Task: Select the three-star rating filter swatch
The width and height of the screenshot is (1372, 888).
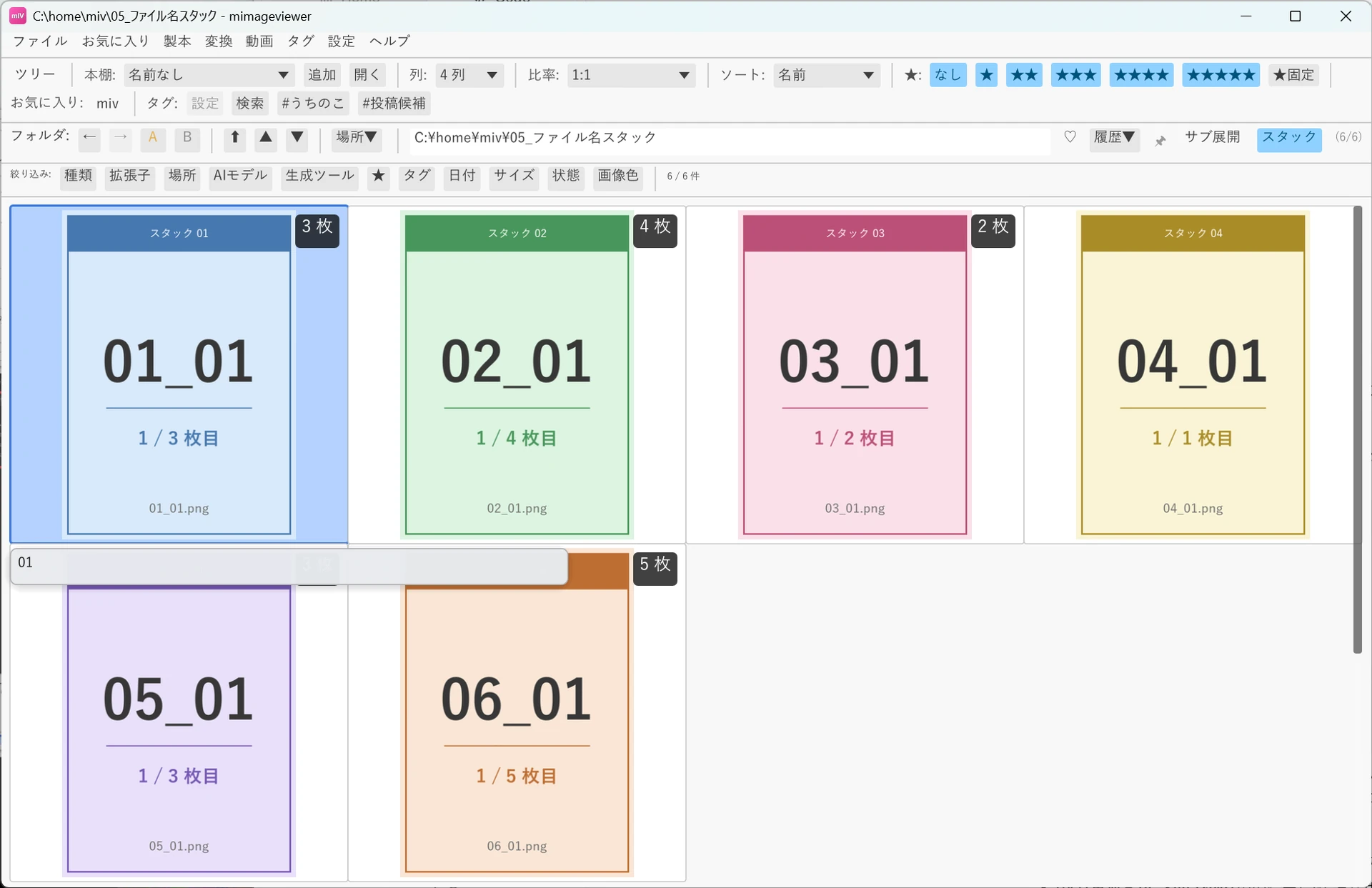Action: tap(1075, 75)
